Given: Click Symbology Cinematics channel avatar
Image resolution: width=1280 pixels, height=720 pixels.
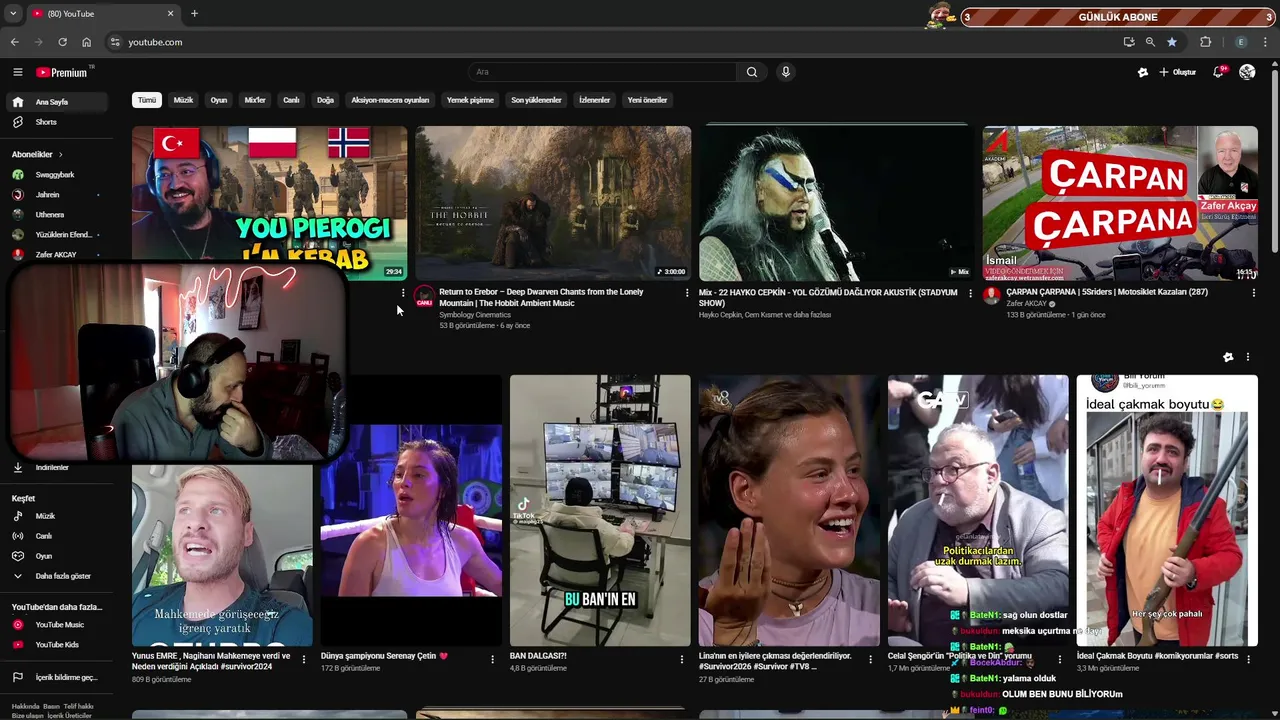Looking at the screenshot, I should [x=424, y=298].
